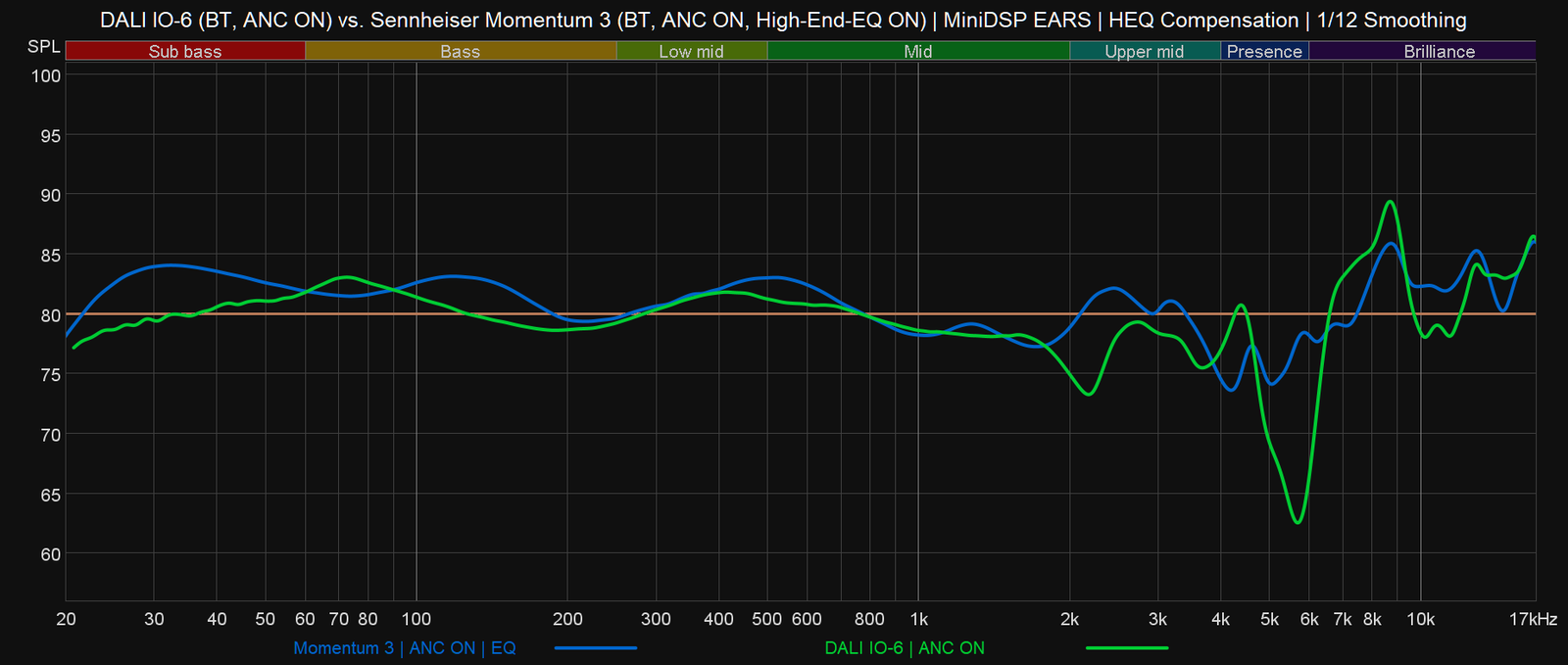This screenshot has width=1568, height=665.
Task: Select the Mid frequency band header
Action: coord(917,51)
